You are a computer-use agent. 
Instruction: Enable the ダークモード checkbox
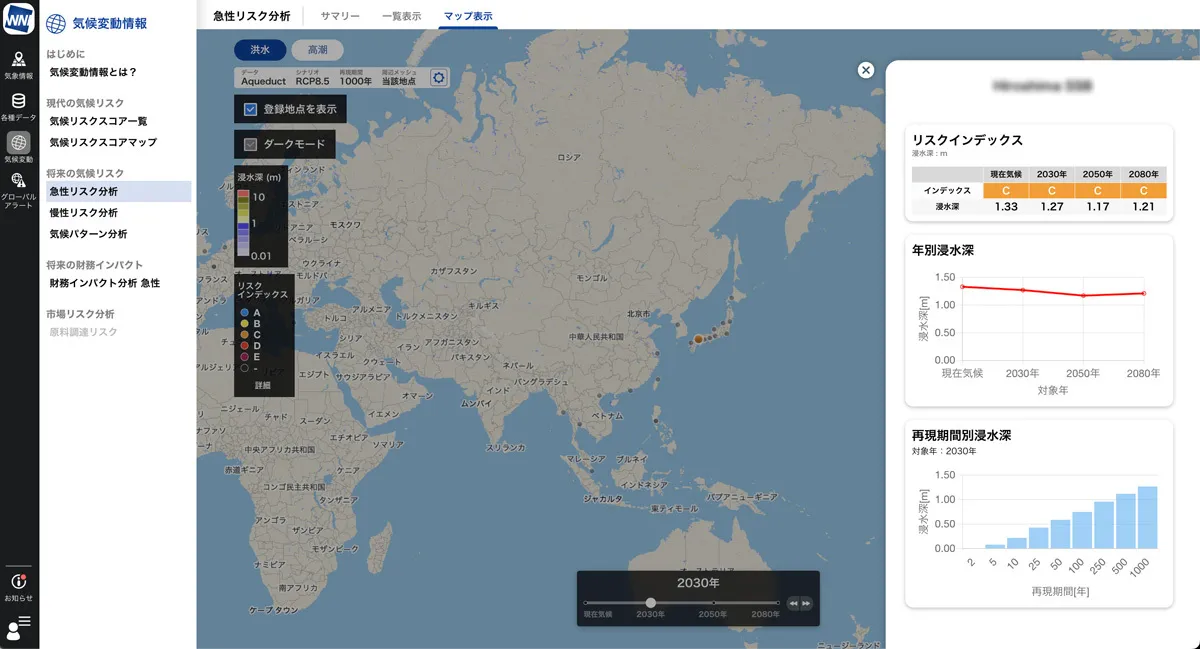[x=251, y=144]
